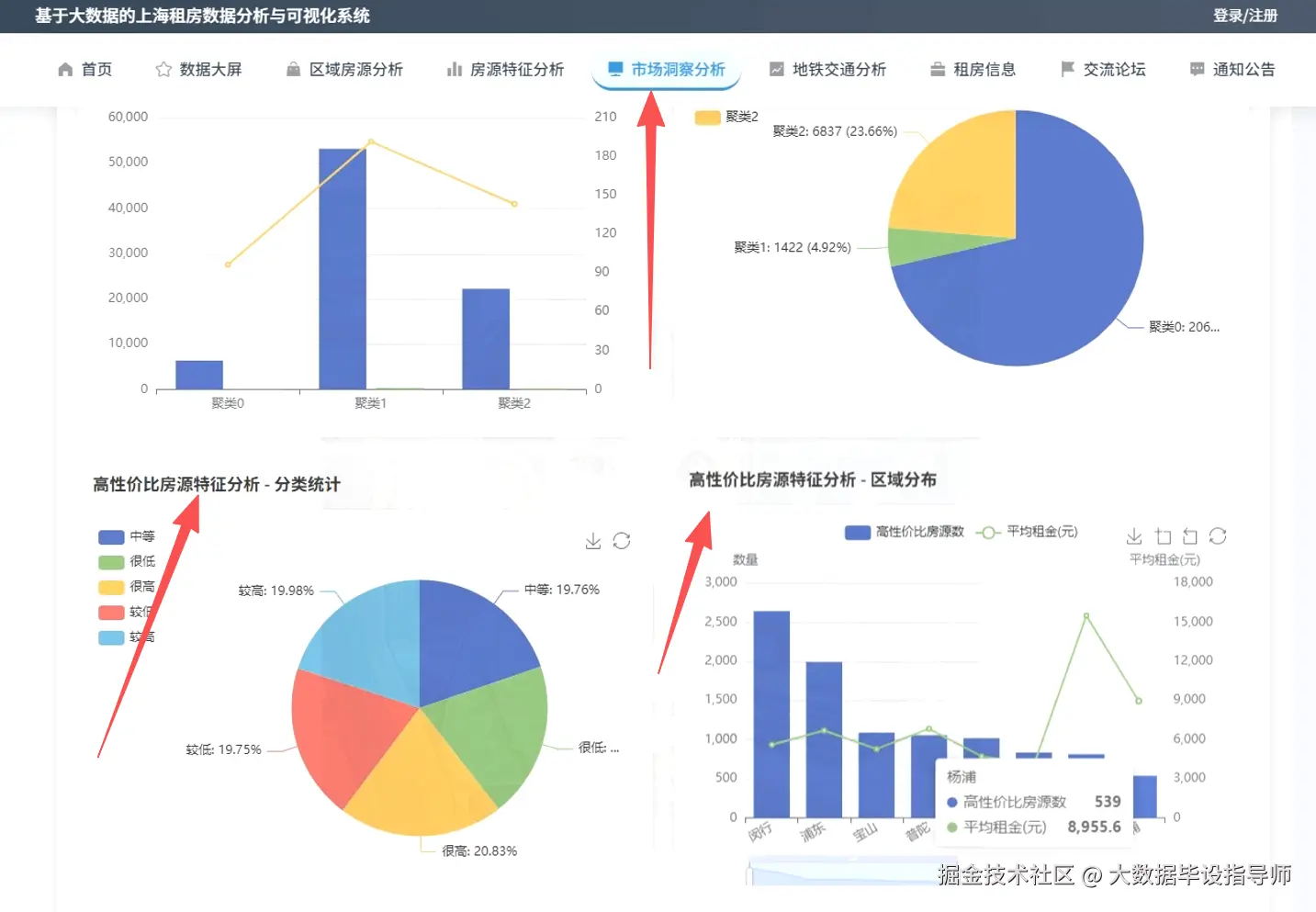Viewport: 1316px width, 912px height.
Task: Click the monitor icon on 市场洞察分析
Action: (x=613, y=68)
